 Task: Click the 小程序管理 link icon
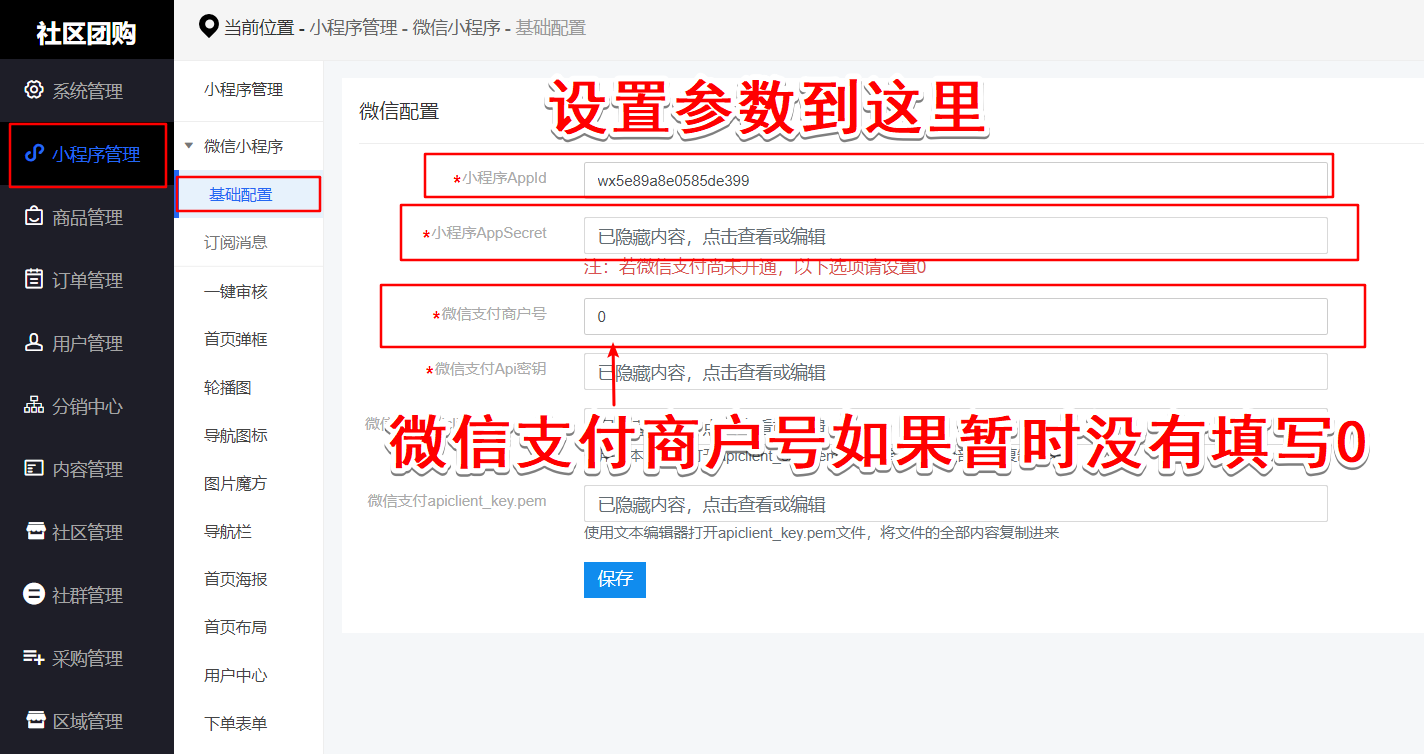point(34,154)
